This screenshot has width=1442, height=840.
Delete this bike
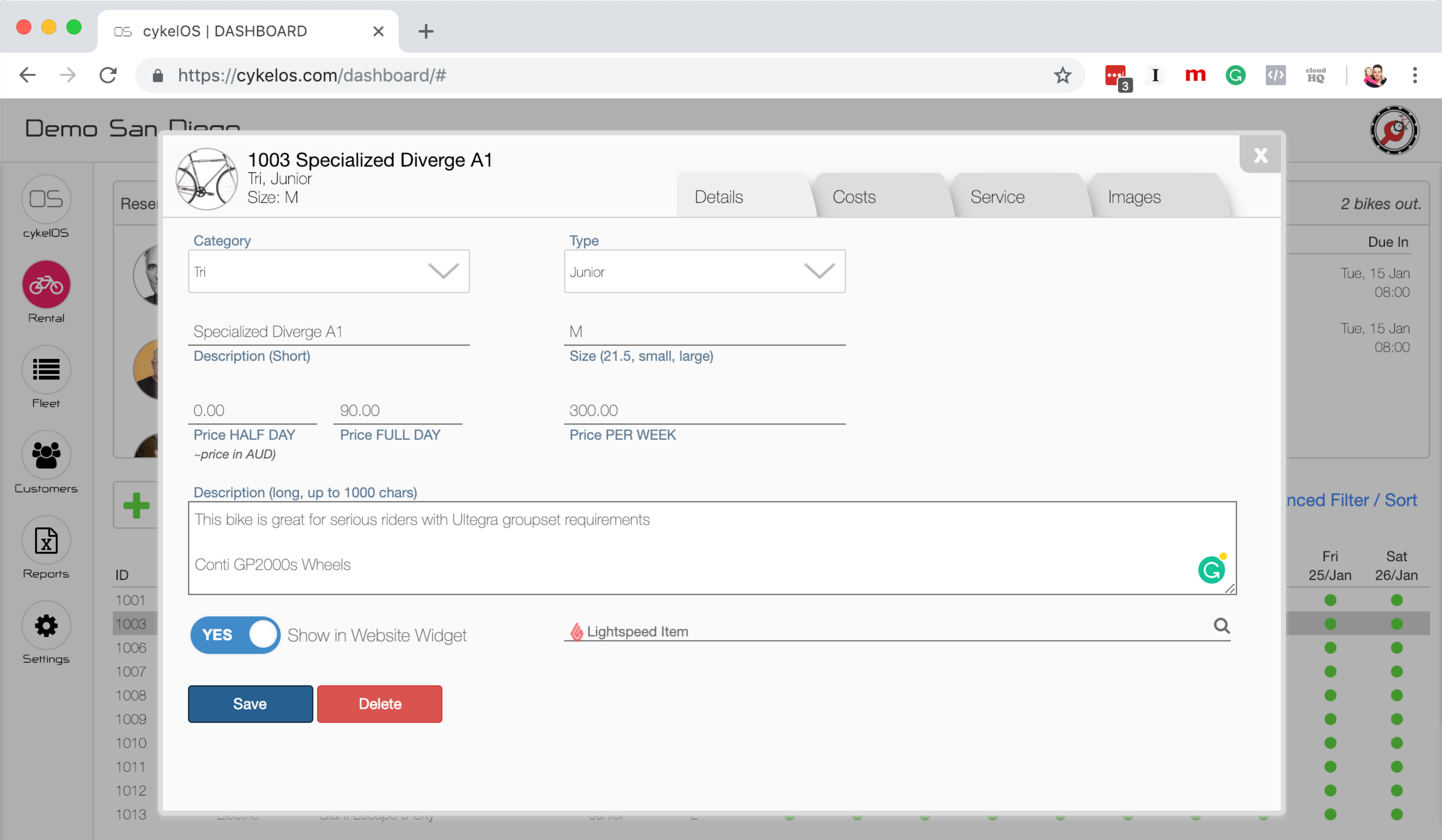(x=379, y=704)
